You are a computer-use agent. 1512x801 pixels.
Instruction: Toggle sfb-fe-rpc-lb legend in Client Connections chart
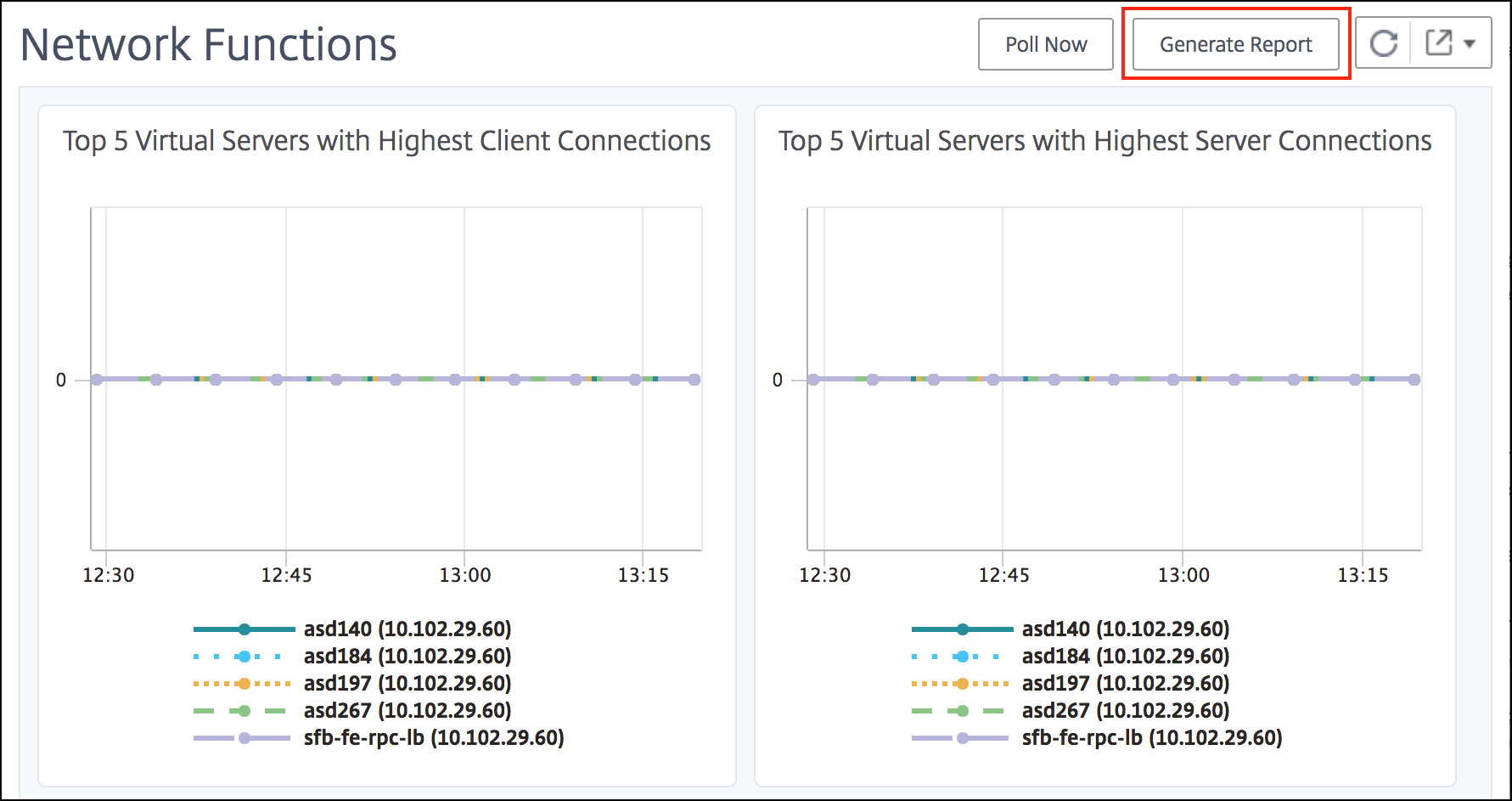tap(379, 738)
